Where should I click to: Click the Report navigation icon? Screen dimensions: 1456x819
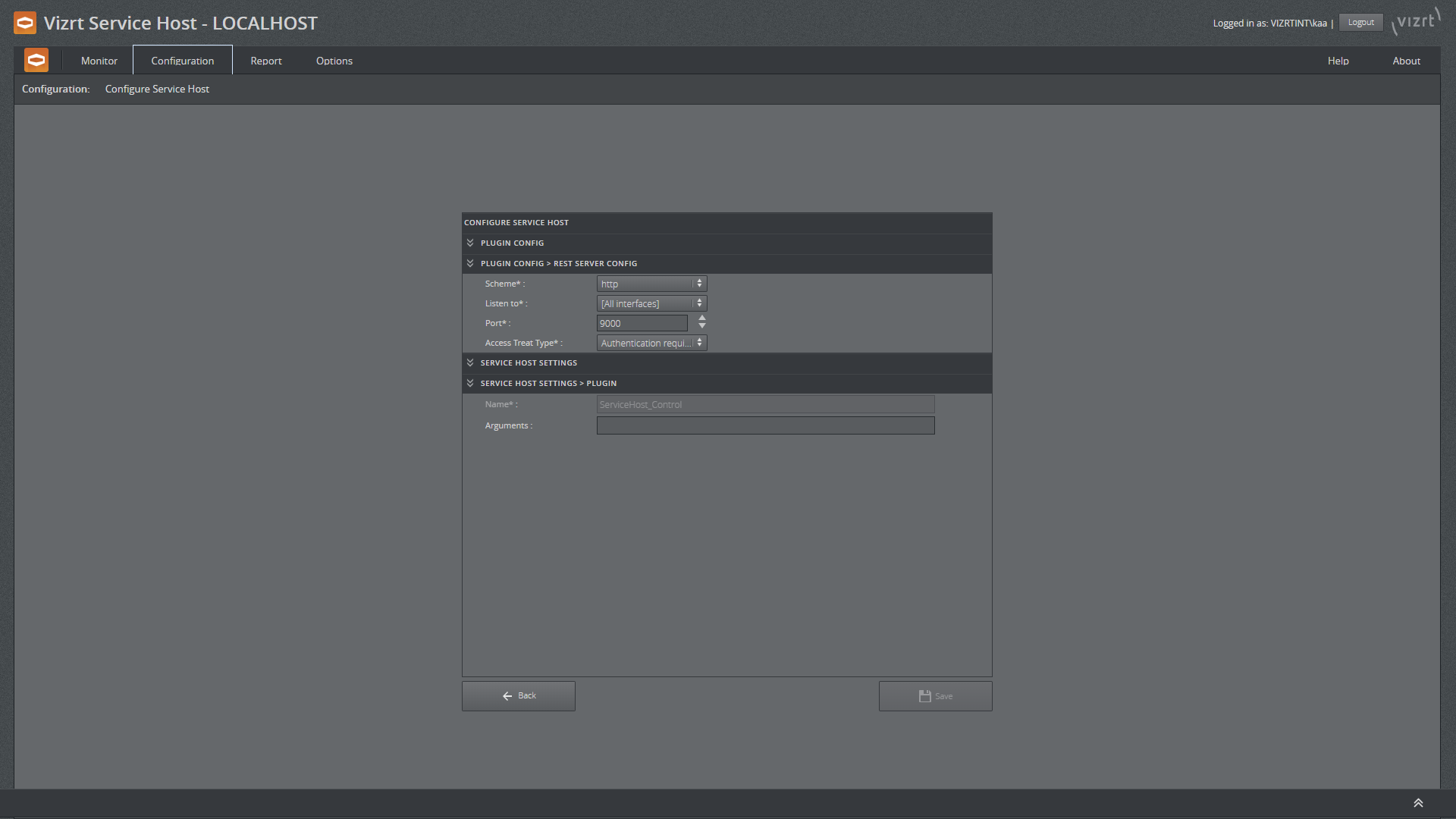point(265,60)
